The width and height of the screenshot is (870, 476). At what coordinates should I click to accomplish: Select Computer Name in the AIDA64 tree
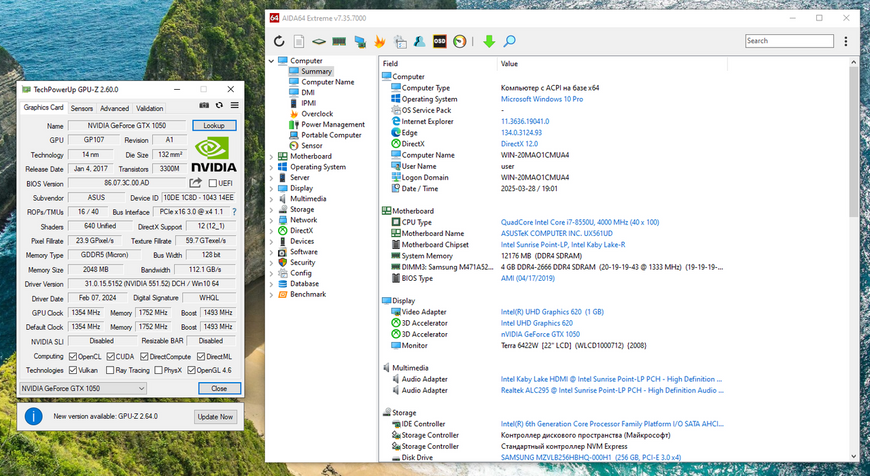327,82
